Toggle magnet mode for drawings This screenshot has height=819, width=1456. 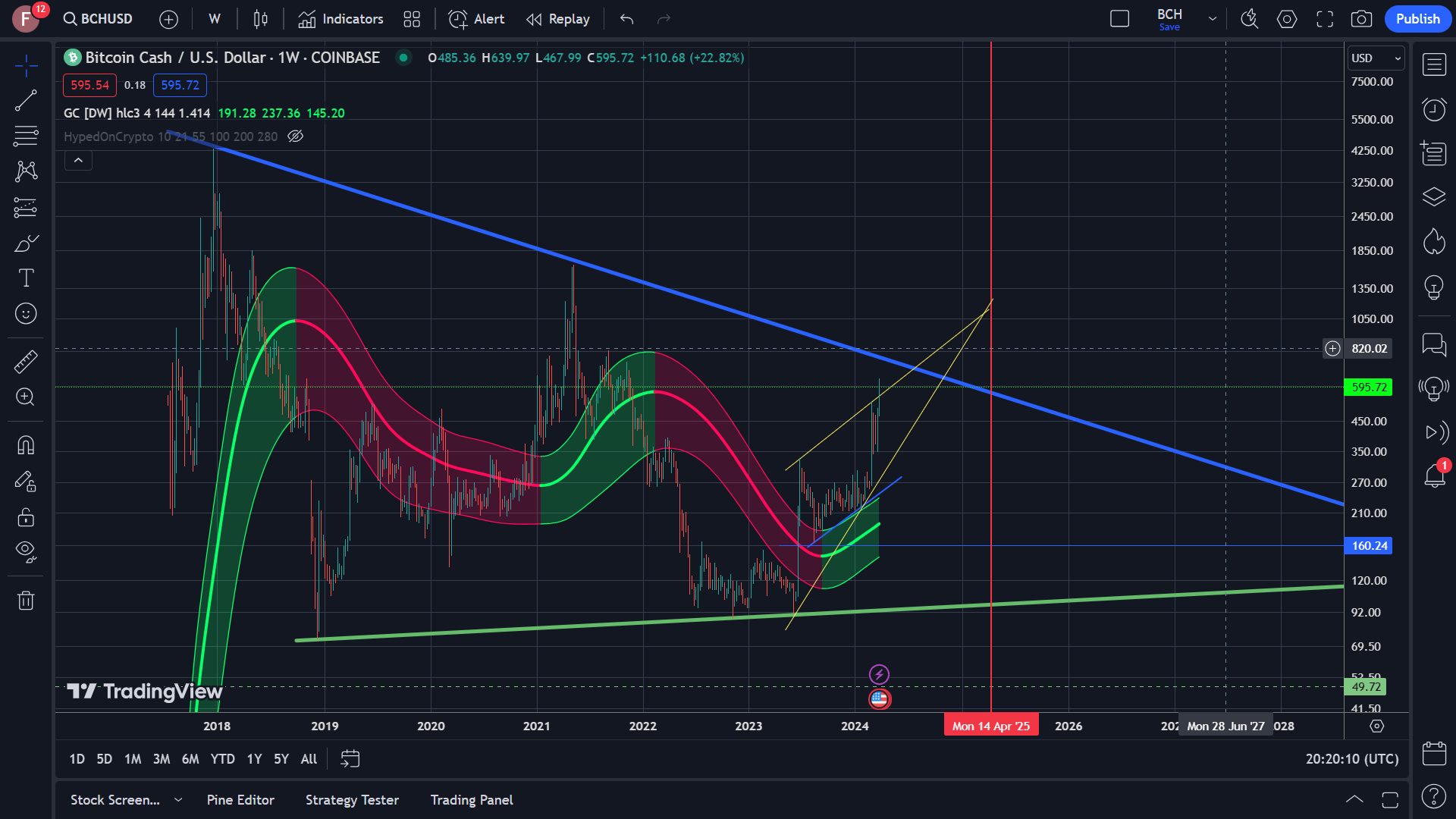pyautogui.click(x=26, y=445)
